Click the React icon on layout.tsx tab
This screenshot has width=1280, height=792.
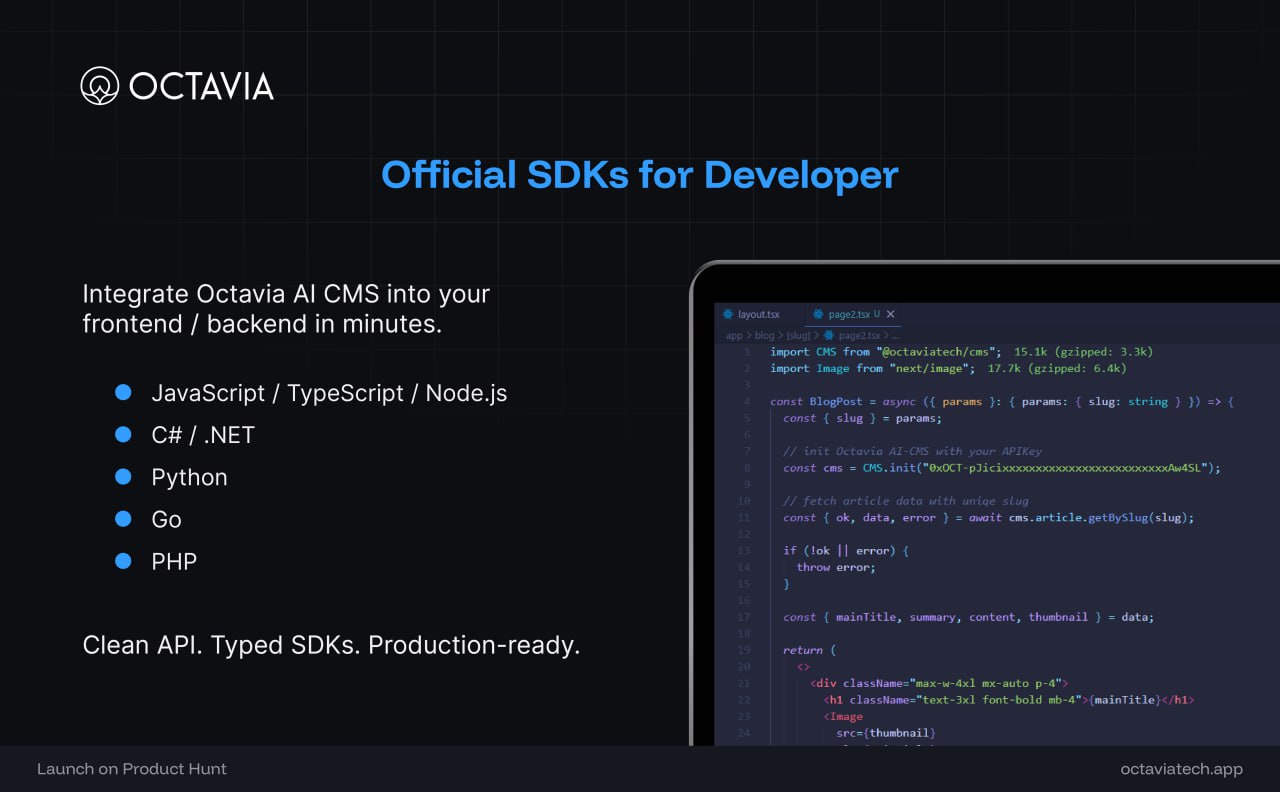[x=728, y=314]
